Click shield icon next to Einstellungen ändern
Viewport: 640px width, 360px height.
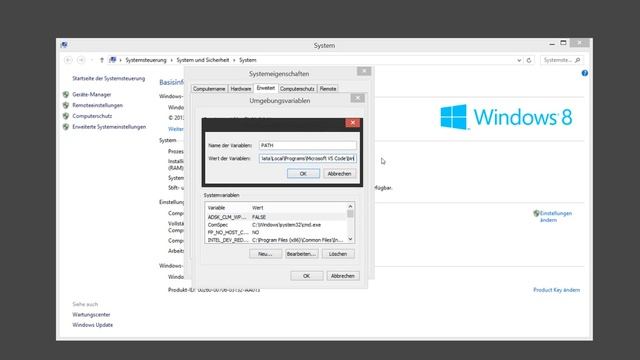(x=536, y=213)
